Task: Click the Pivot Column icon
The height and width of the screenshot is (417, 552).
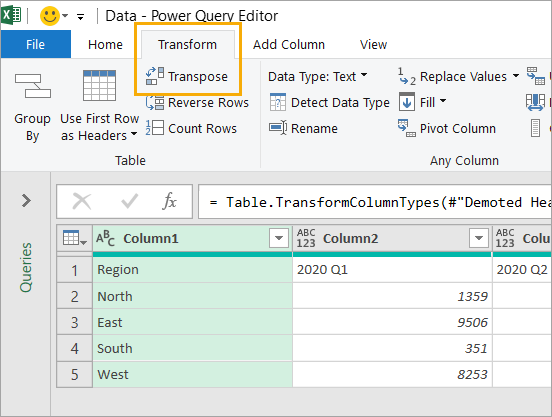Action: 407,128
